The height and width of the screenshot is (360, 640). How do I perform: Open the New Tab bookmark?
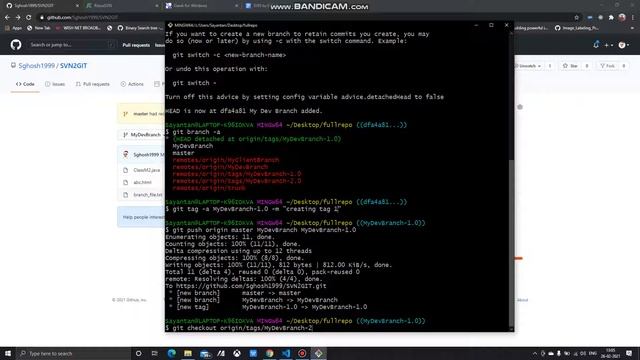pos(39,28)
